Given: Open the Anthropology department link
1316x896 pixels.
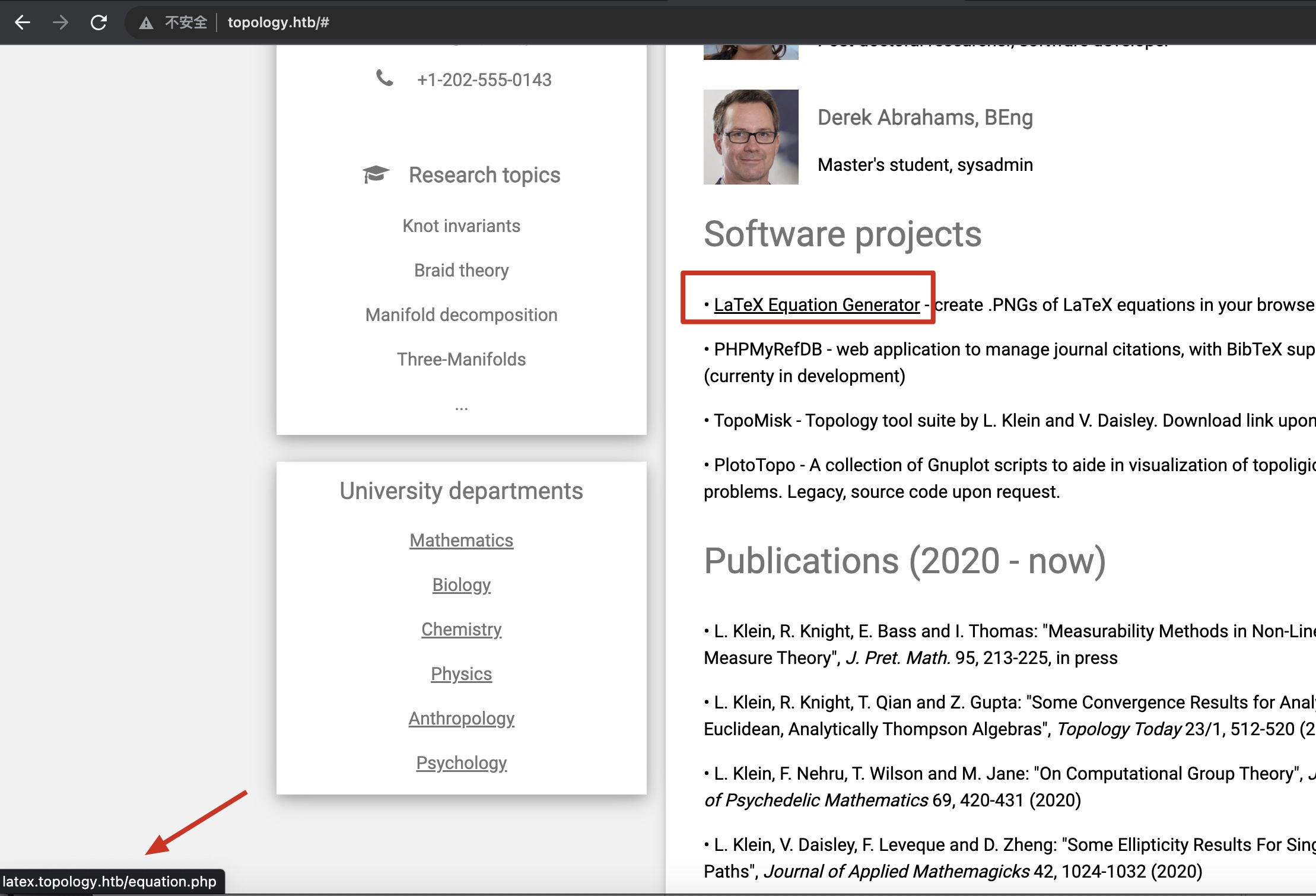Looking at the screenshot, I should pyautogui.click(x=461, y=718).
